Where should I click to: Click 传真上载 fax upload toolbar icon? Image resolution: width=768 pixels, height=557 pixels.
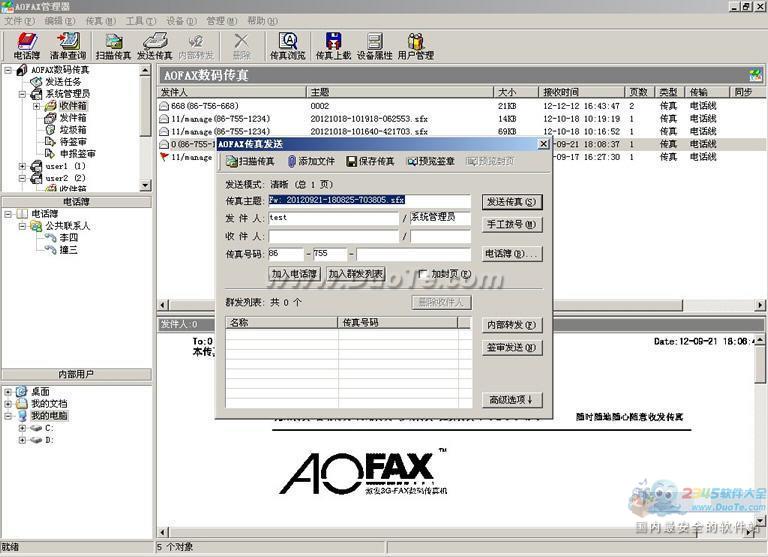tap(333, 46)
